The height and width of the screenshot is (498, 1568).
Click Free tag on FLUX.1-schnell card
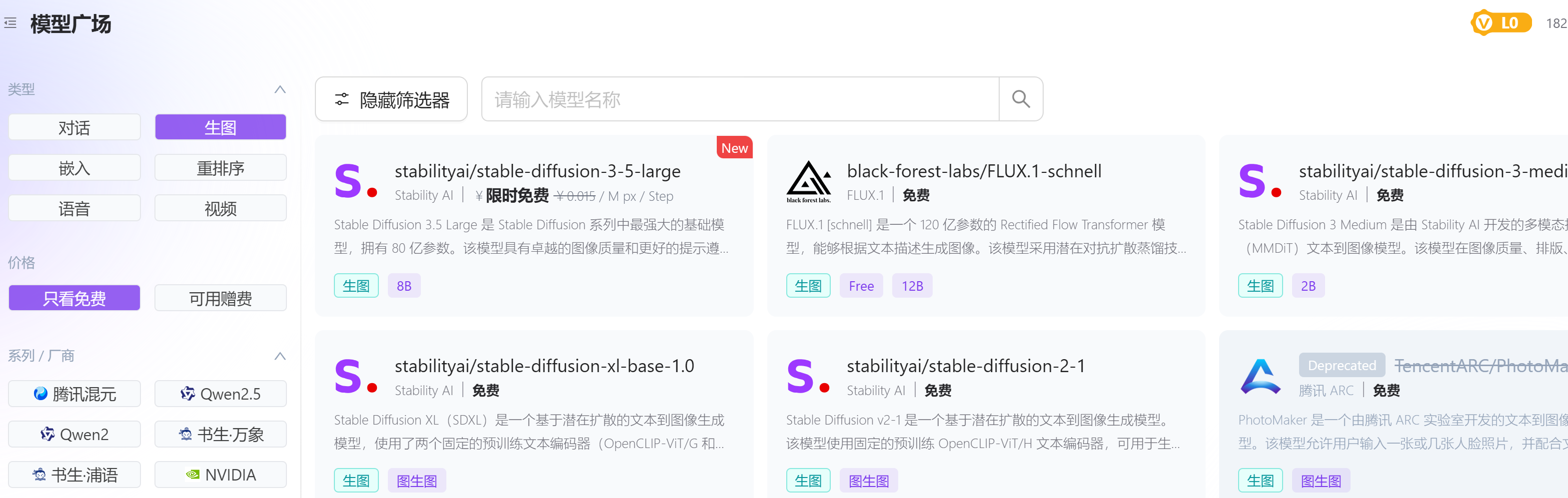click(x=861, y=286)
